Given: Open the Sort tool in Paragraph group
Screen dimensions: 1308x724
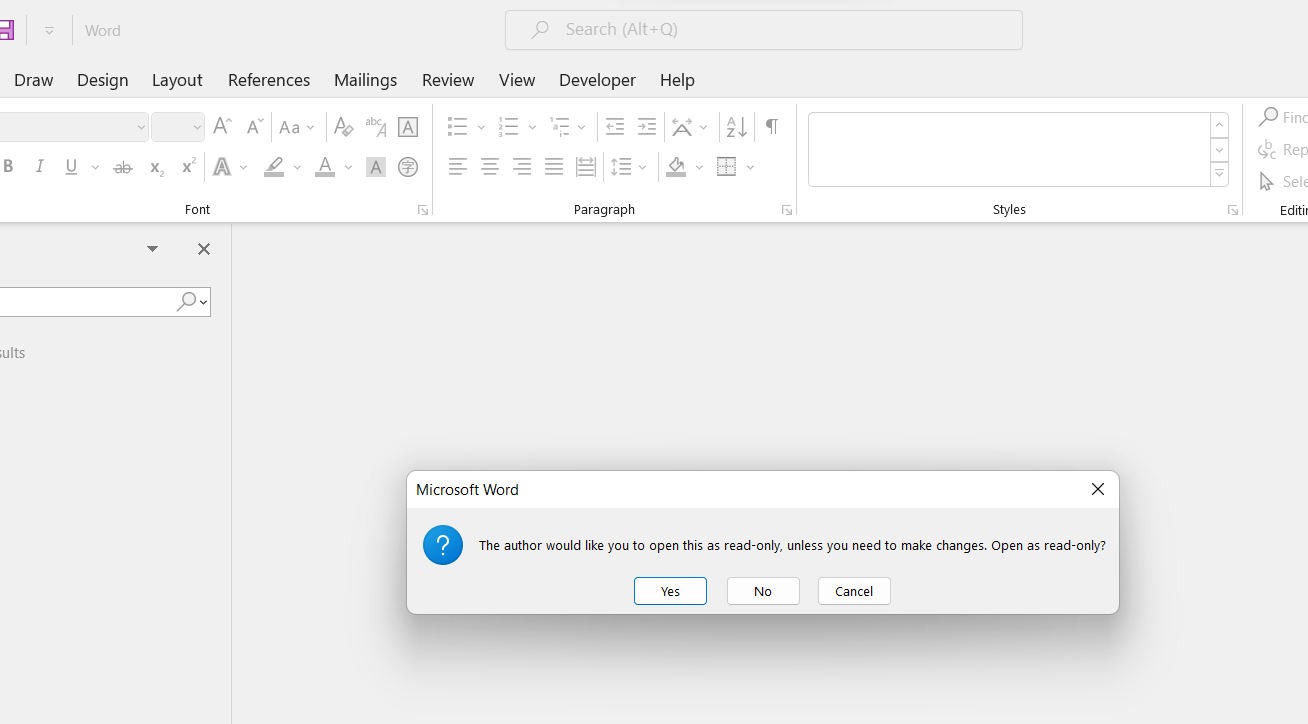Looking at the screenshot, I should coord(736,127).
